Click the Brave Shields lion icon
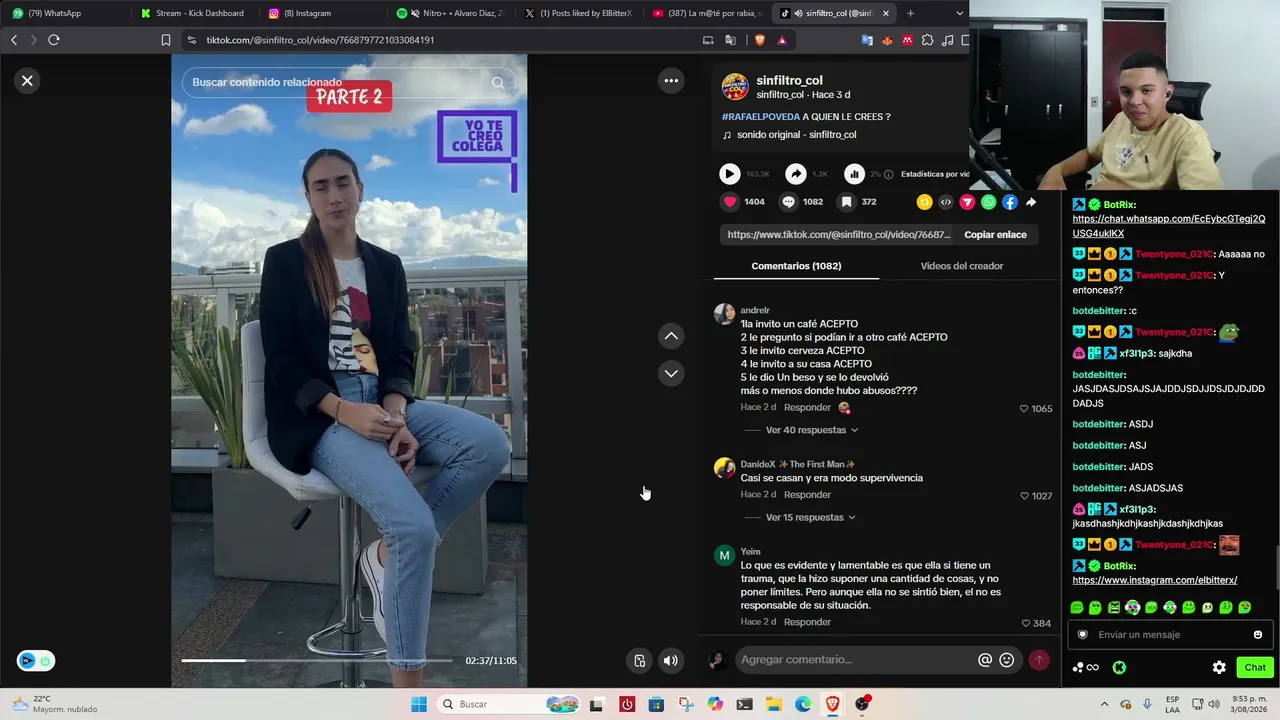Viewport: 1280px width, 720px height. 759,40
